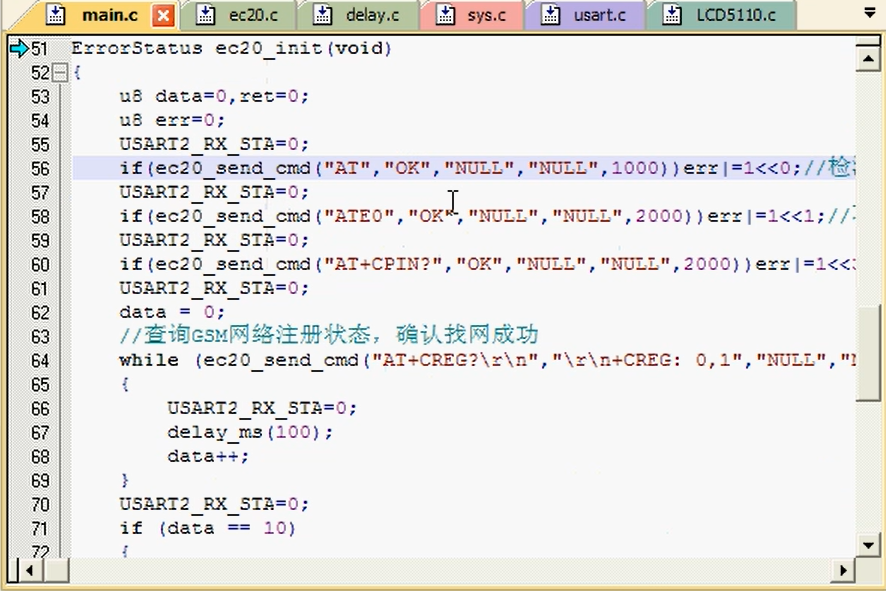Screen dimensions: 886x591
Task: Click "USART2_RX_STA=0;" on line 66
Action: click(x=262, y=409)
